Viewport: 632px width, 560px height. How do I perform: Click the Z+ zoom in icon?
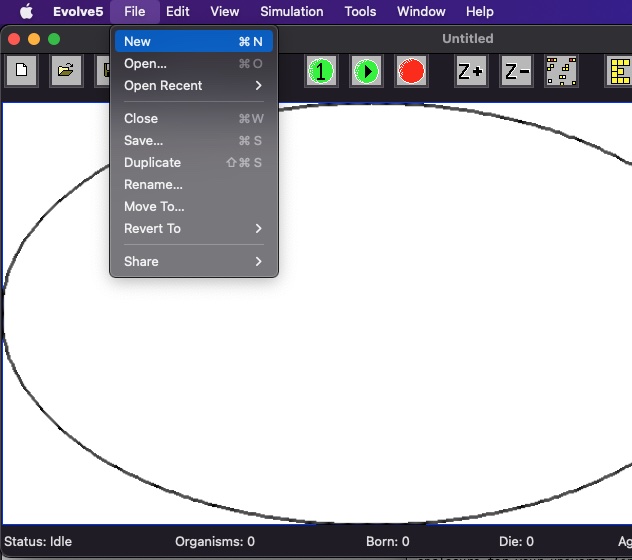tap(471, 71)
